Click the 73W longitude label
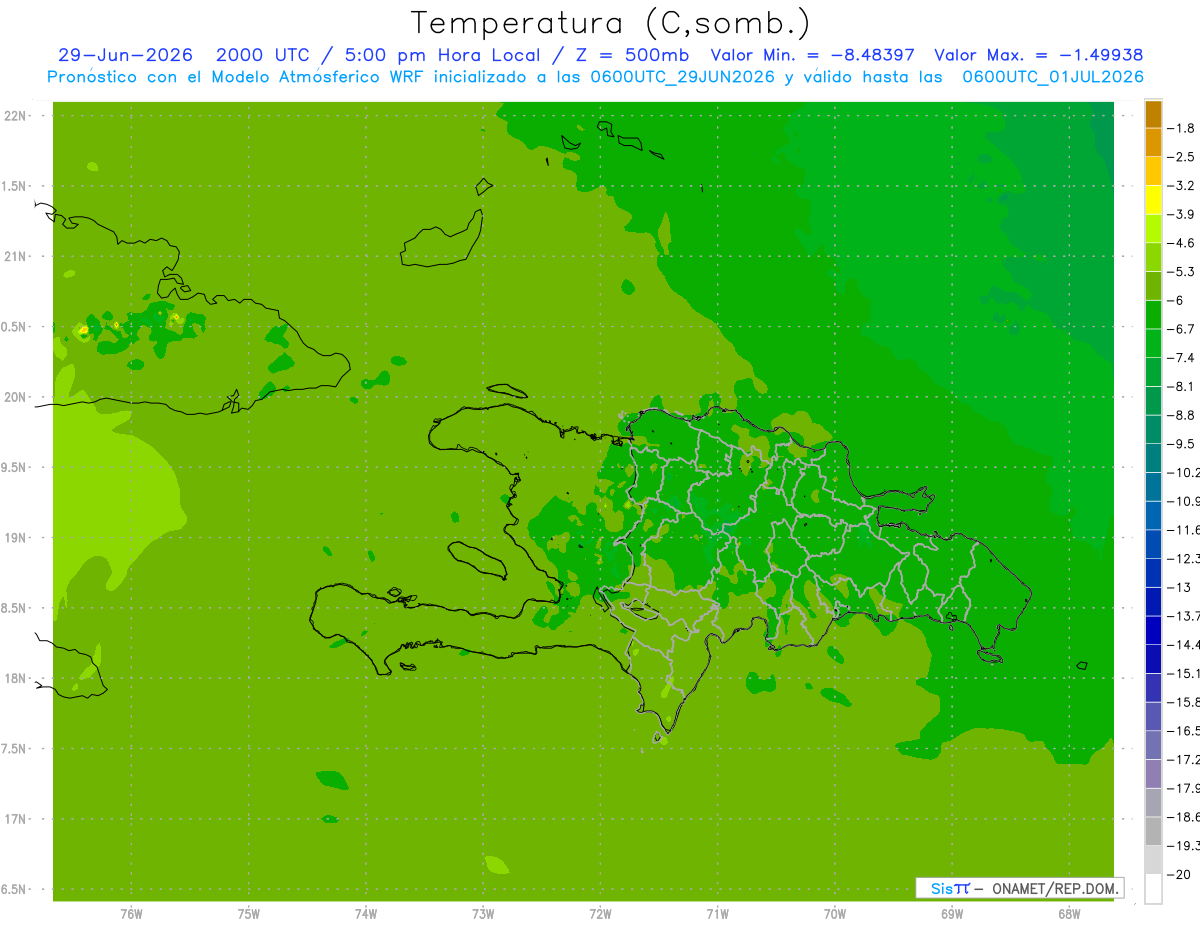Screen dimensions: 1200x927 point(483,913)
